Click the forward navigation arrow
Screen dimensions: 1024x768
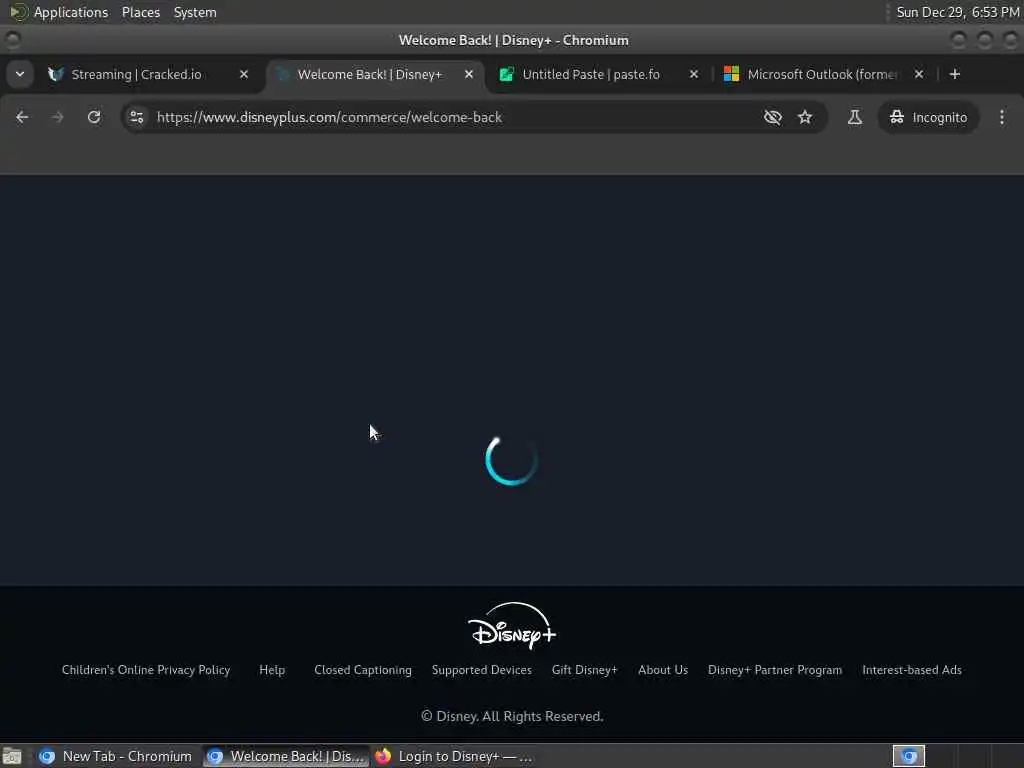click(57, 117)
